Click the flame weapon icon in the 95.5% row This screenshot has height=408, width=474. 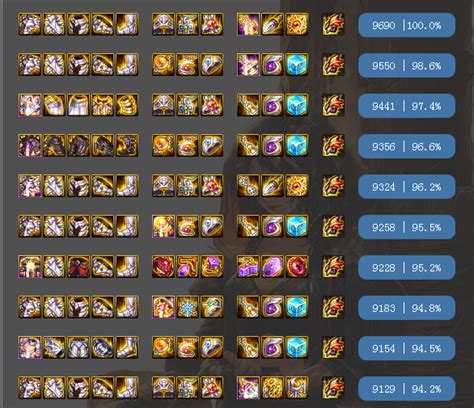[333, 226]
